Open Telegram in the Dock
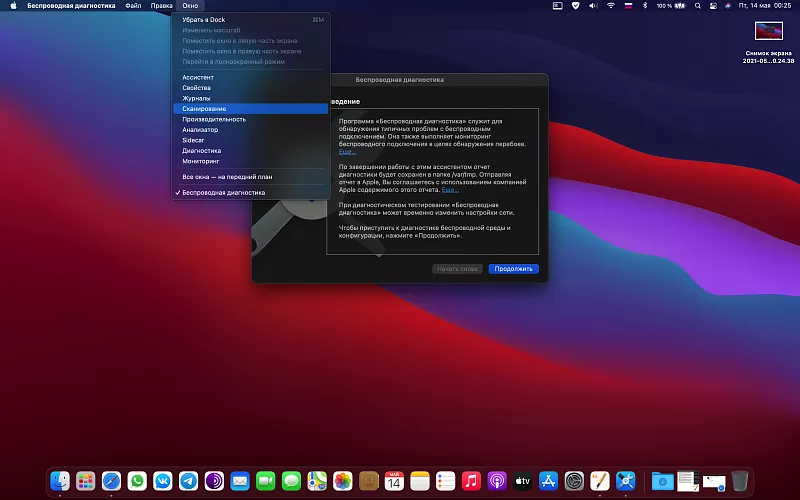 click(189, 481)
